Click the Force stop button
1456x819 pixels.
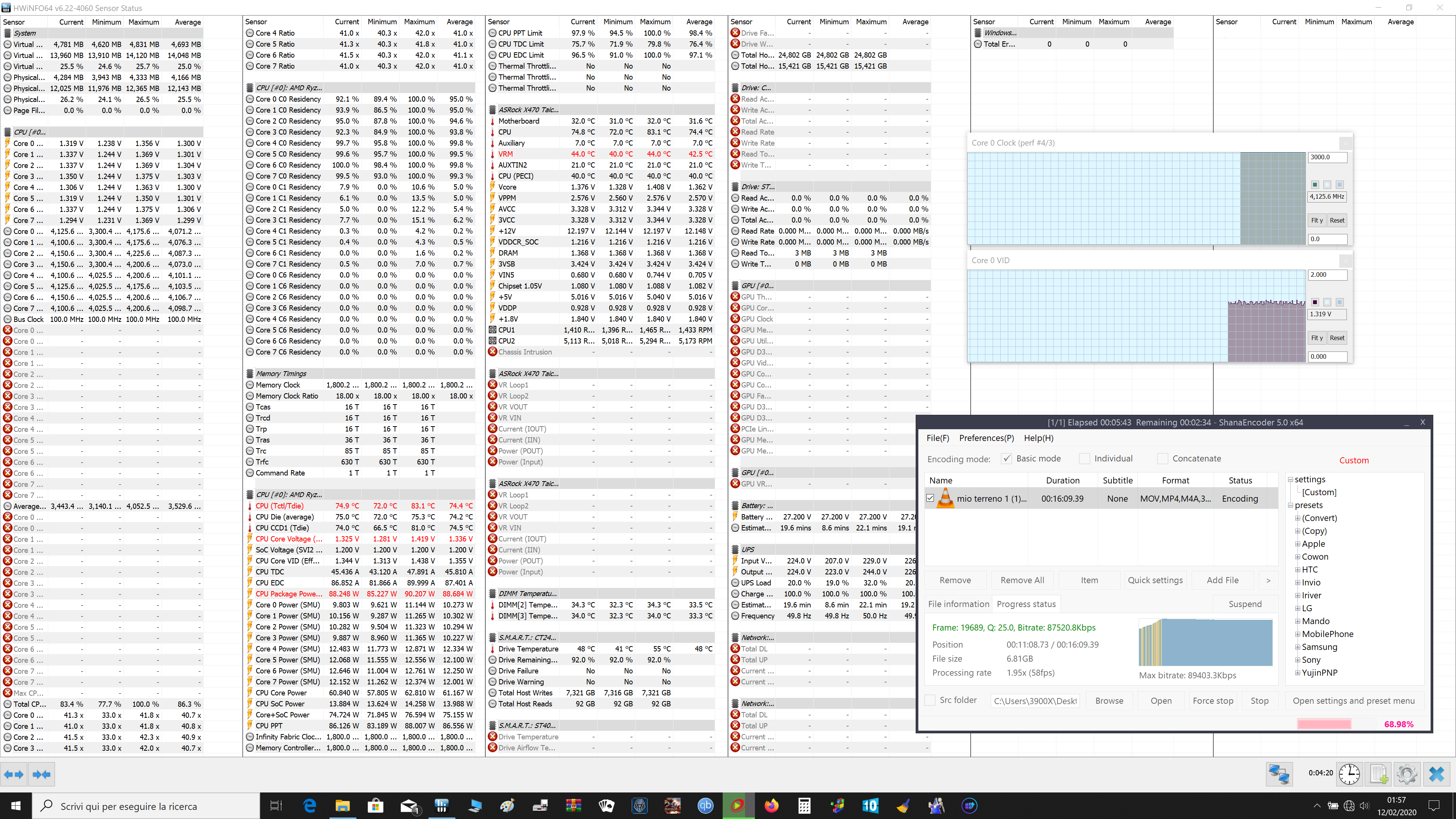pos(1213,701)
